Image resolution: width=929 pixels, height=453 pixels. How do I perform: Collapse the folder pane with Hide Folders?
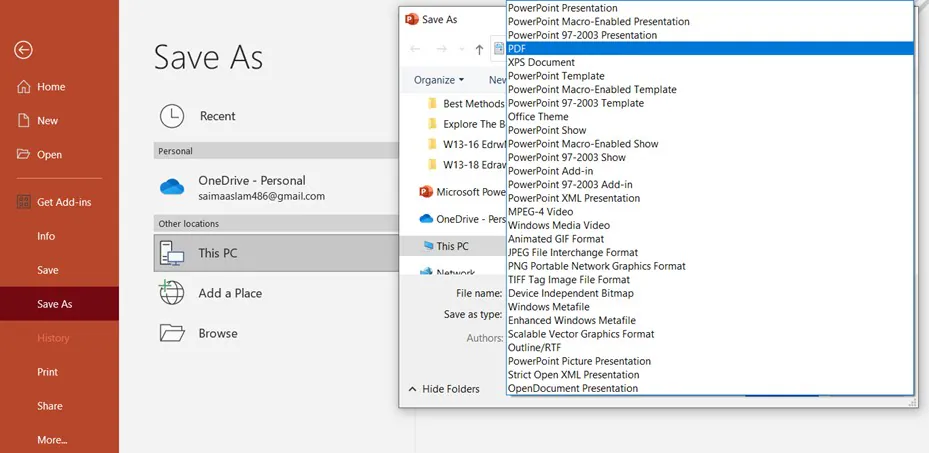click(443, 389)
